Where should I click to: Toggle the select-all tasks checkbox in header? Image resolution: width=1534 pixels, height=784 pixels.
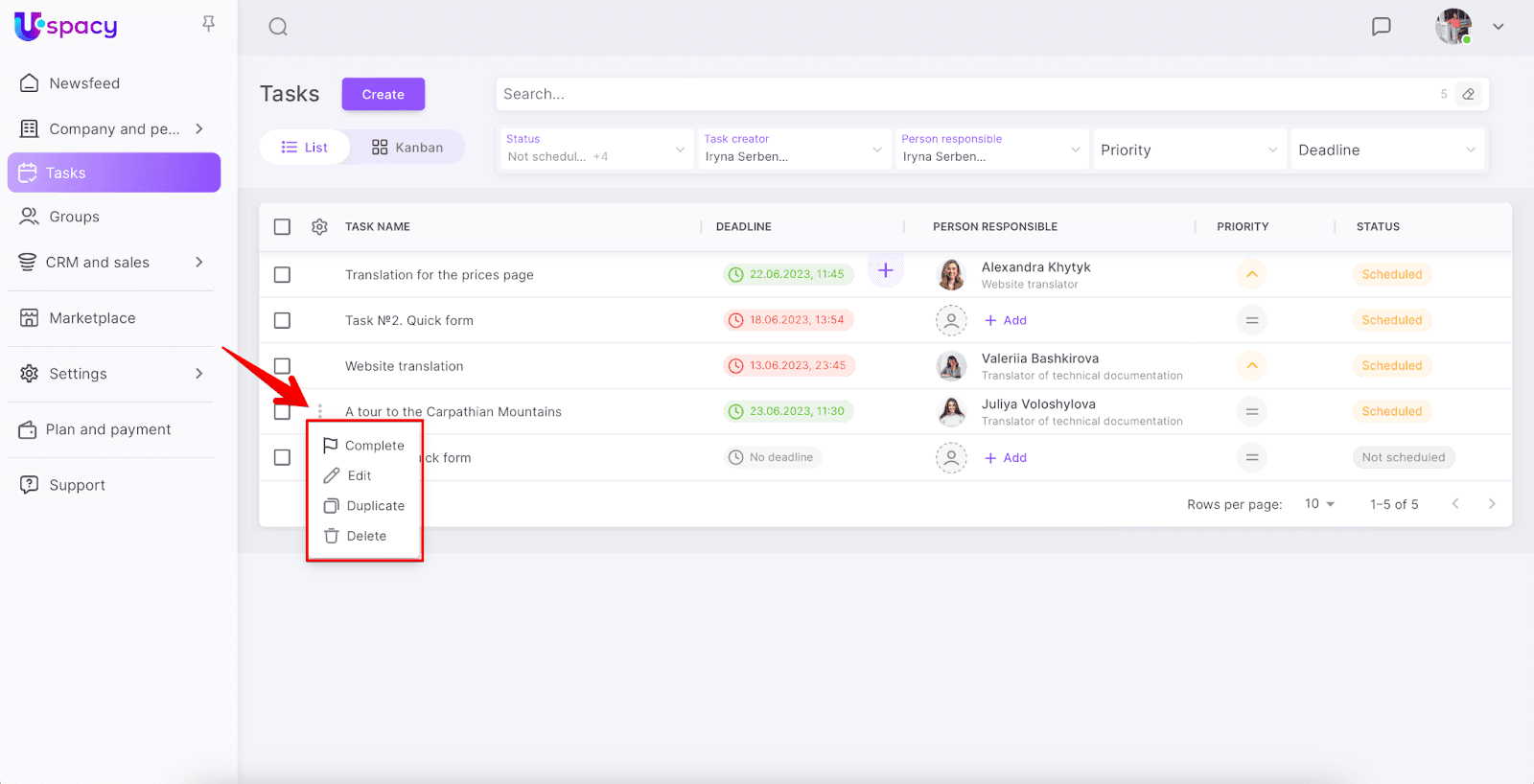point(282,227)
